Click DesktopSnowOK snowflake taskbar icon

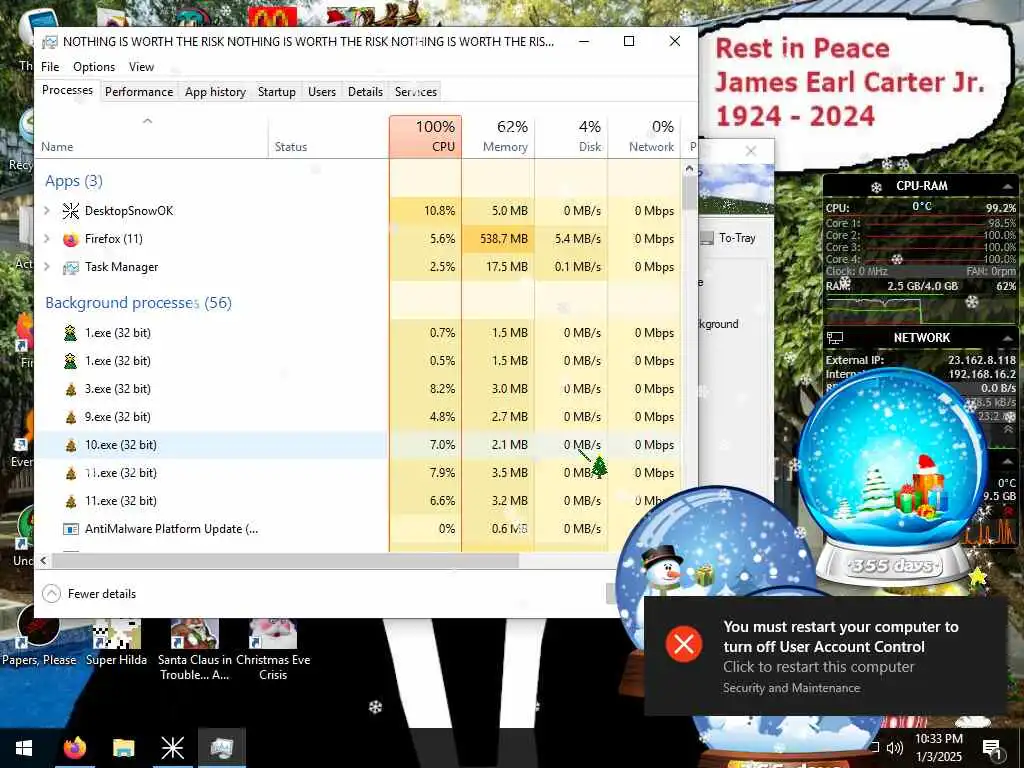click(172, 748)
